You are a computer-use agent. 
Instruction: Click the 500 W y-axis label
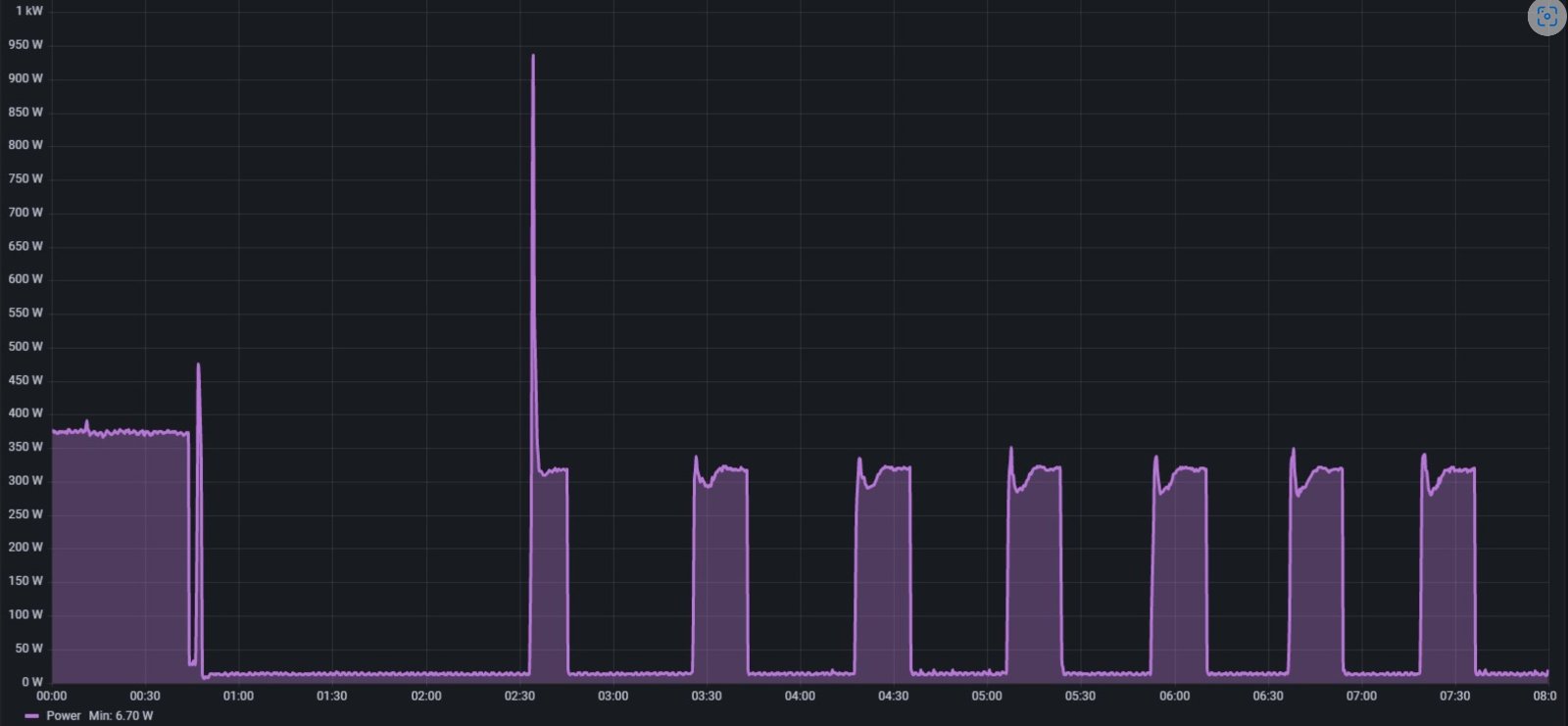pos(25,347)
